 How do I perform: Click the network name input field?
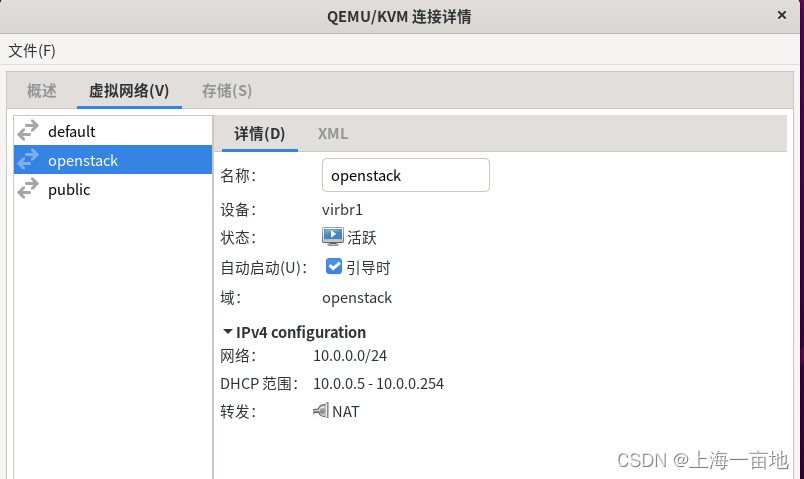[405, 175]
